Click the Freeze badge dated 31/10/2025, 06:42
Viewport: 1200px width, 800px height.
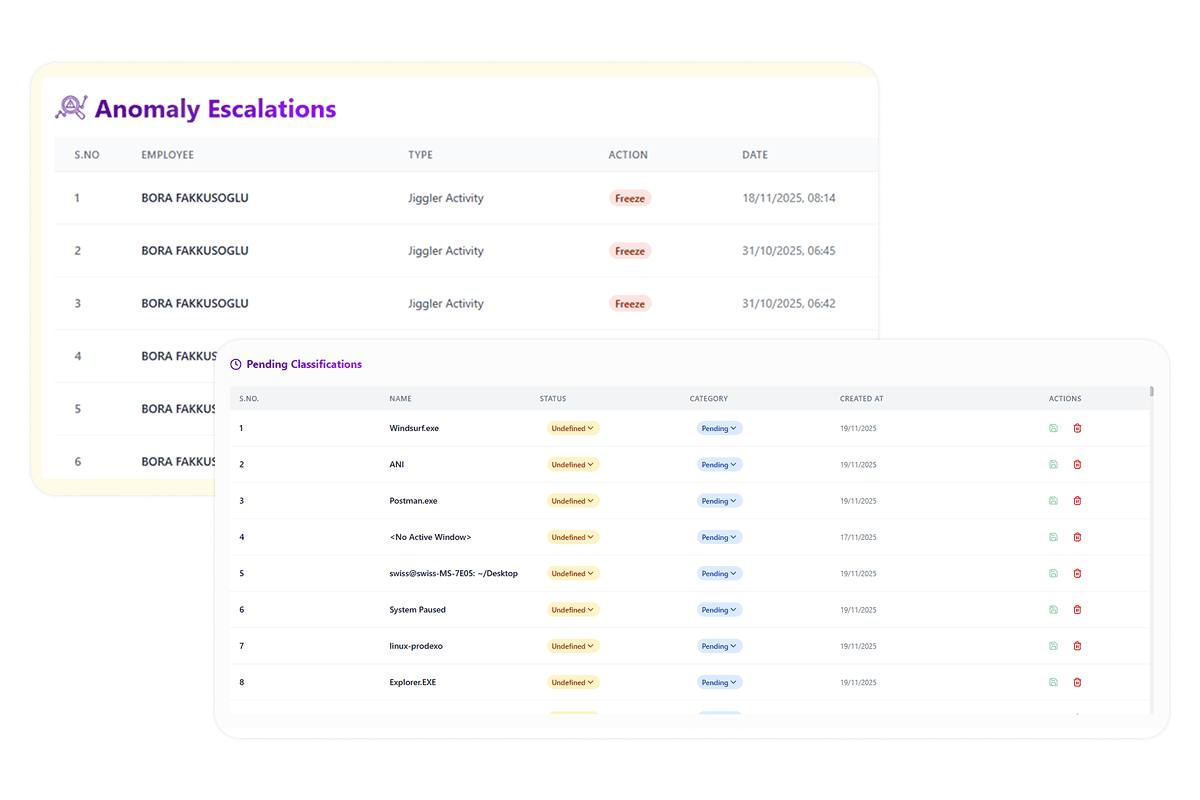(630, 304)
